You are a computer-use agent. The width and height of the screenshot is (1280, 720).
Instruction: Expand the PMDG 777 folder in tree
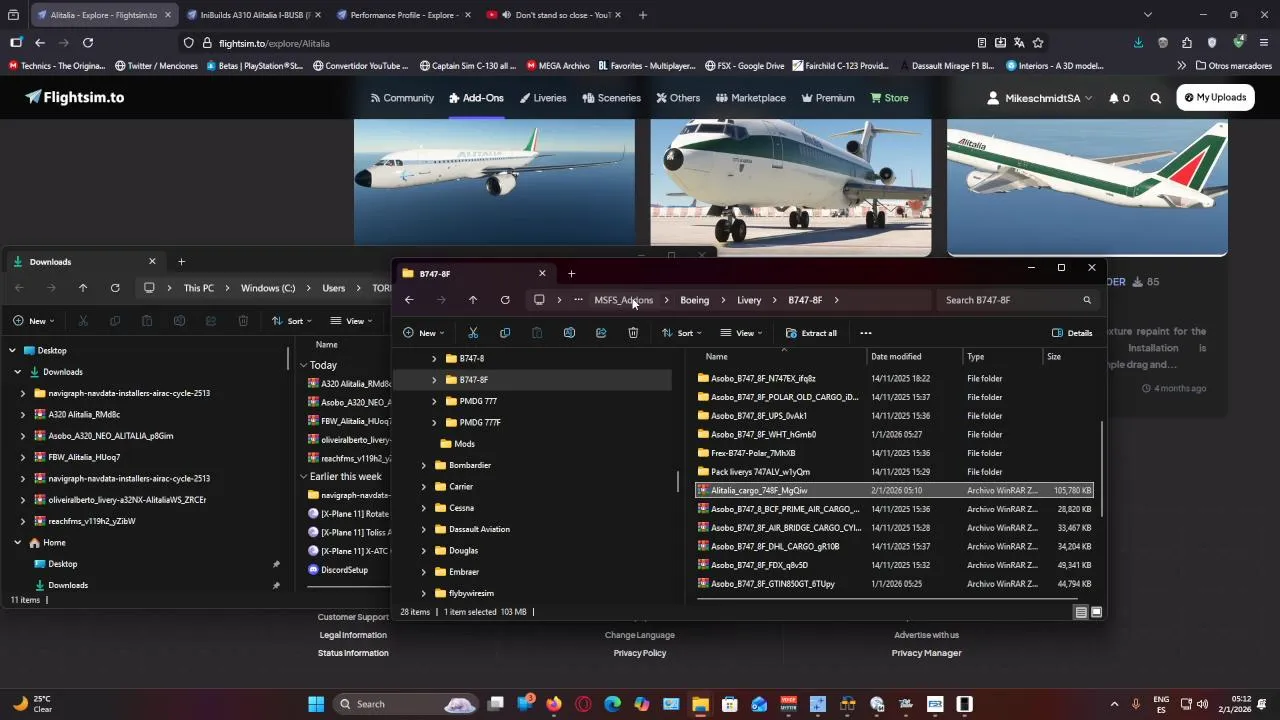point(434,402)
